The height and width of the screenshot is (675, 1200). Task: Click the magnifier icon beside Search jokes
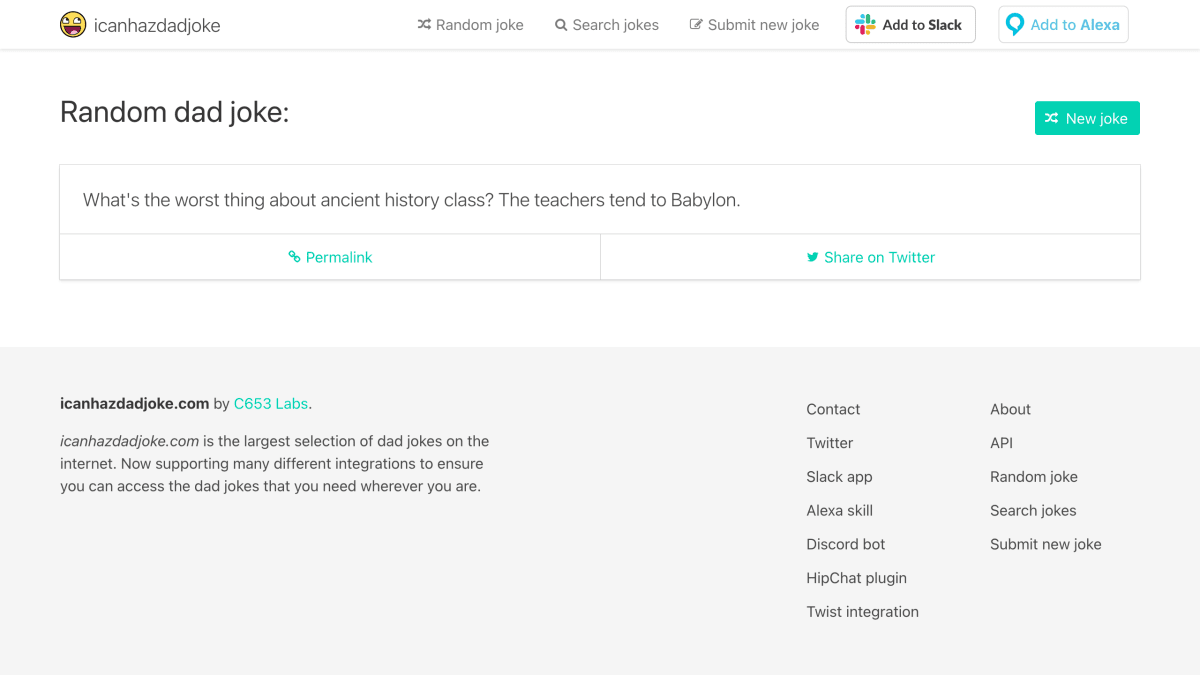pyautogui.click(x=561, y=25)
